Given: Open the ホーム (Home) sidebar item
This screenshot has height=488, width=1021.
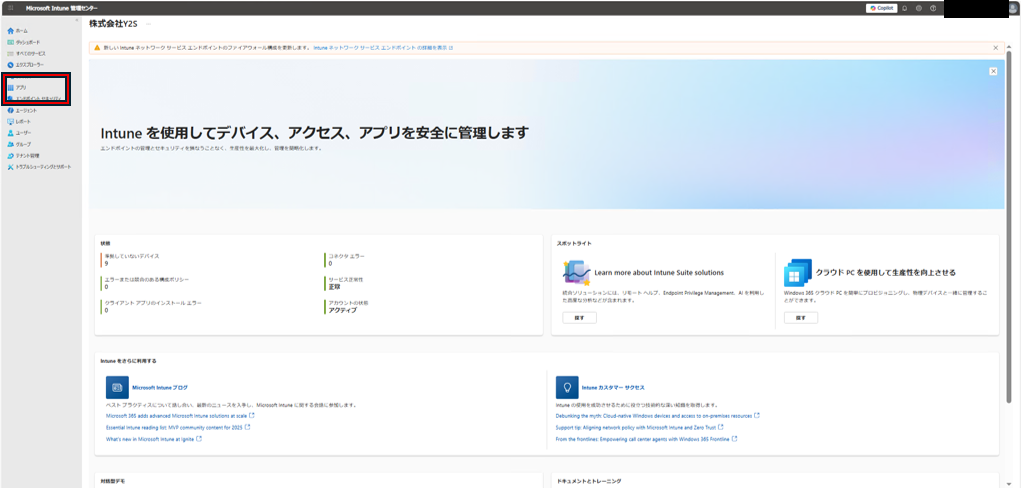Looking at the screenshot, I should (21, 31).
